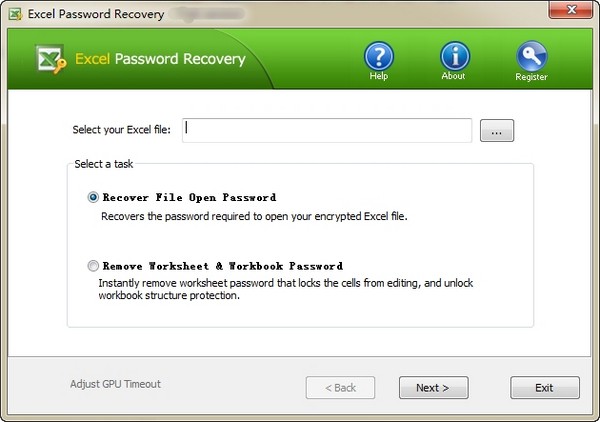Viewport: 600px width, 422px height.
Task: Click the Register text label in the header
Action: pos(531,77)
